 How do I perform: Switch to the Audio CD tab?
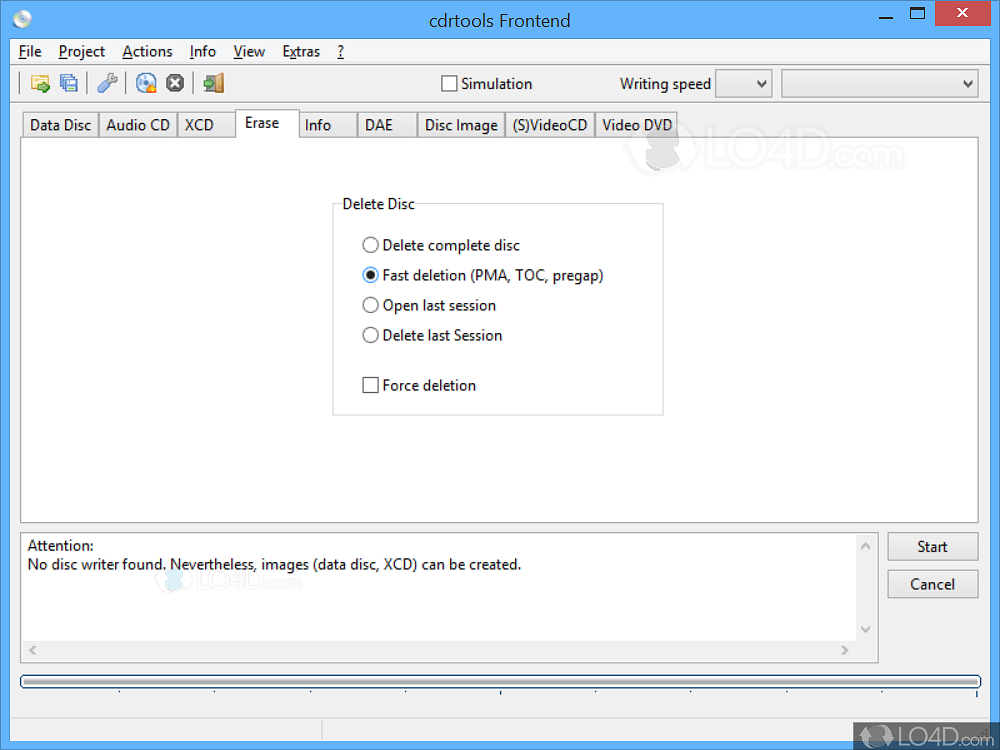pos(138,125)
